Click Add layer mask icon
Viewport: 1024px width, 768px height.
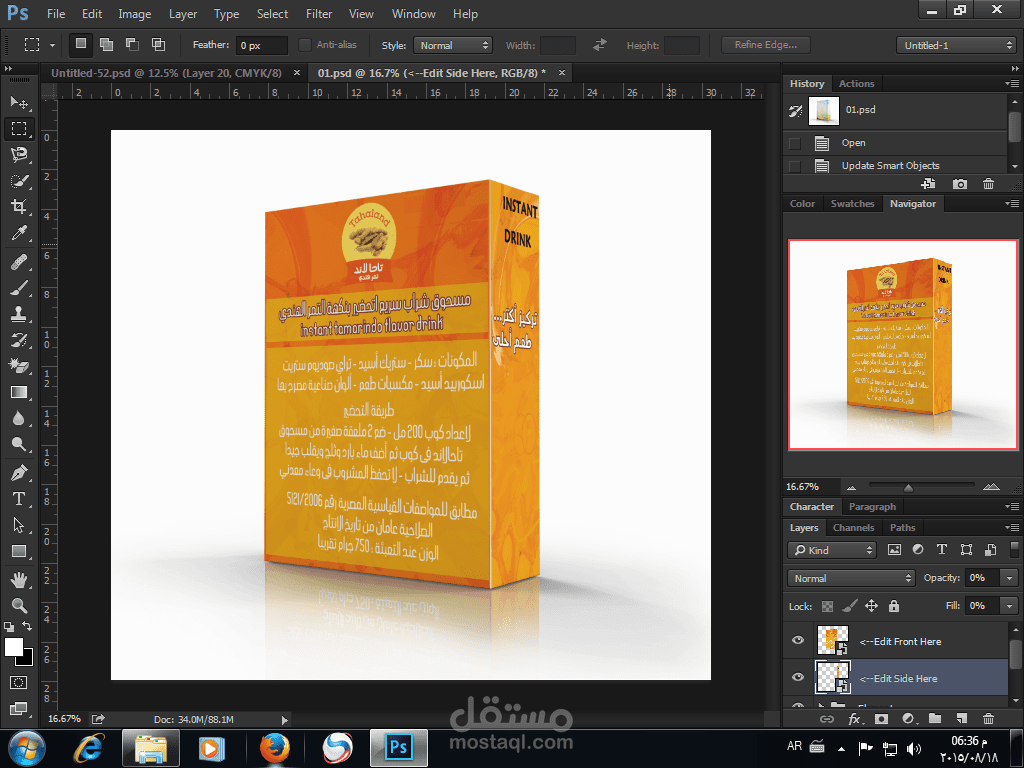[881, 719]
